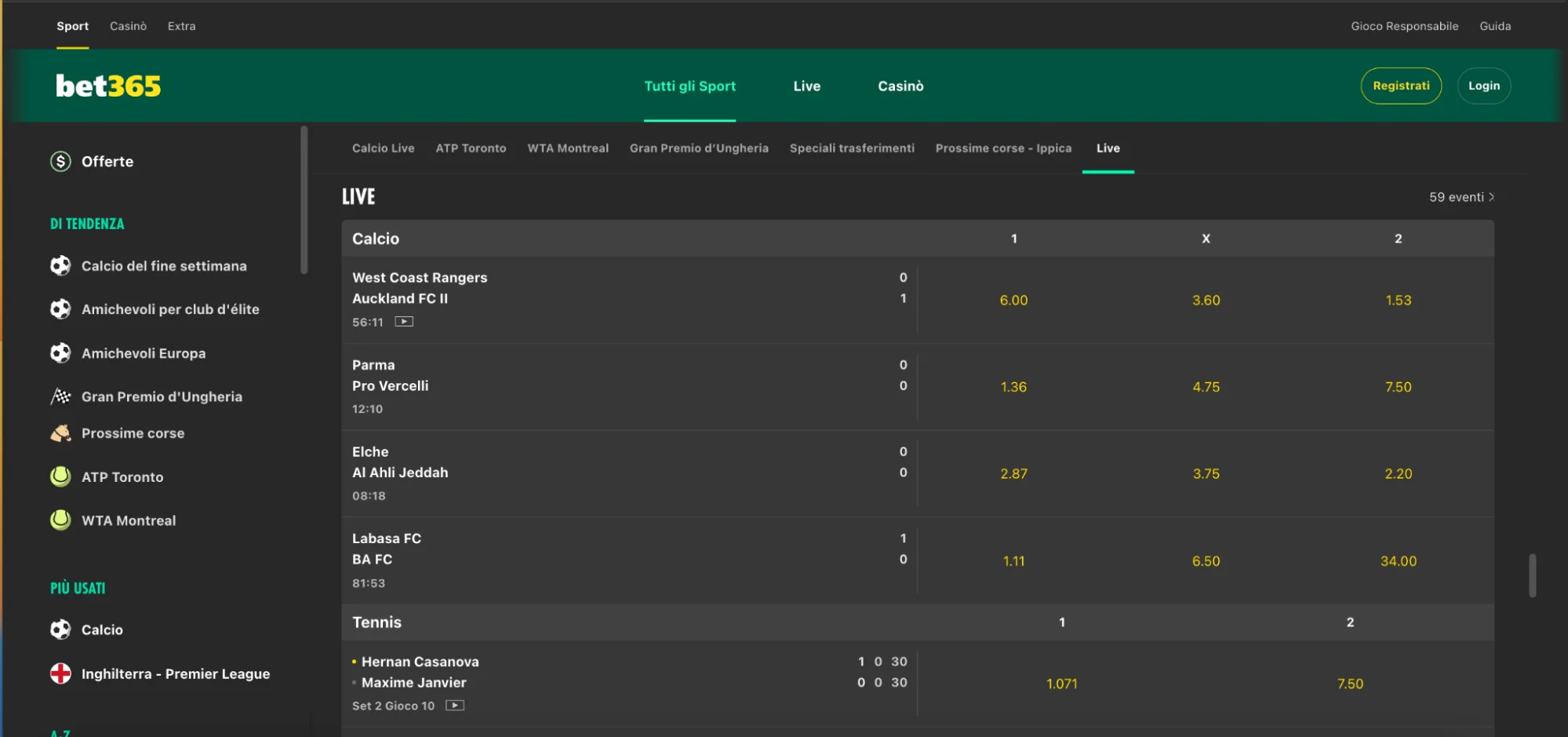
Task: Click tennis ball icon next to ATP Toronto
Action: point(60,476)
